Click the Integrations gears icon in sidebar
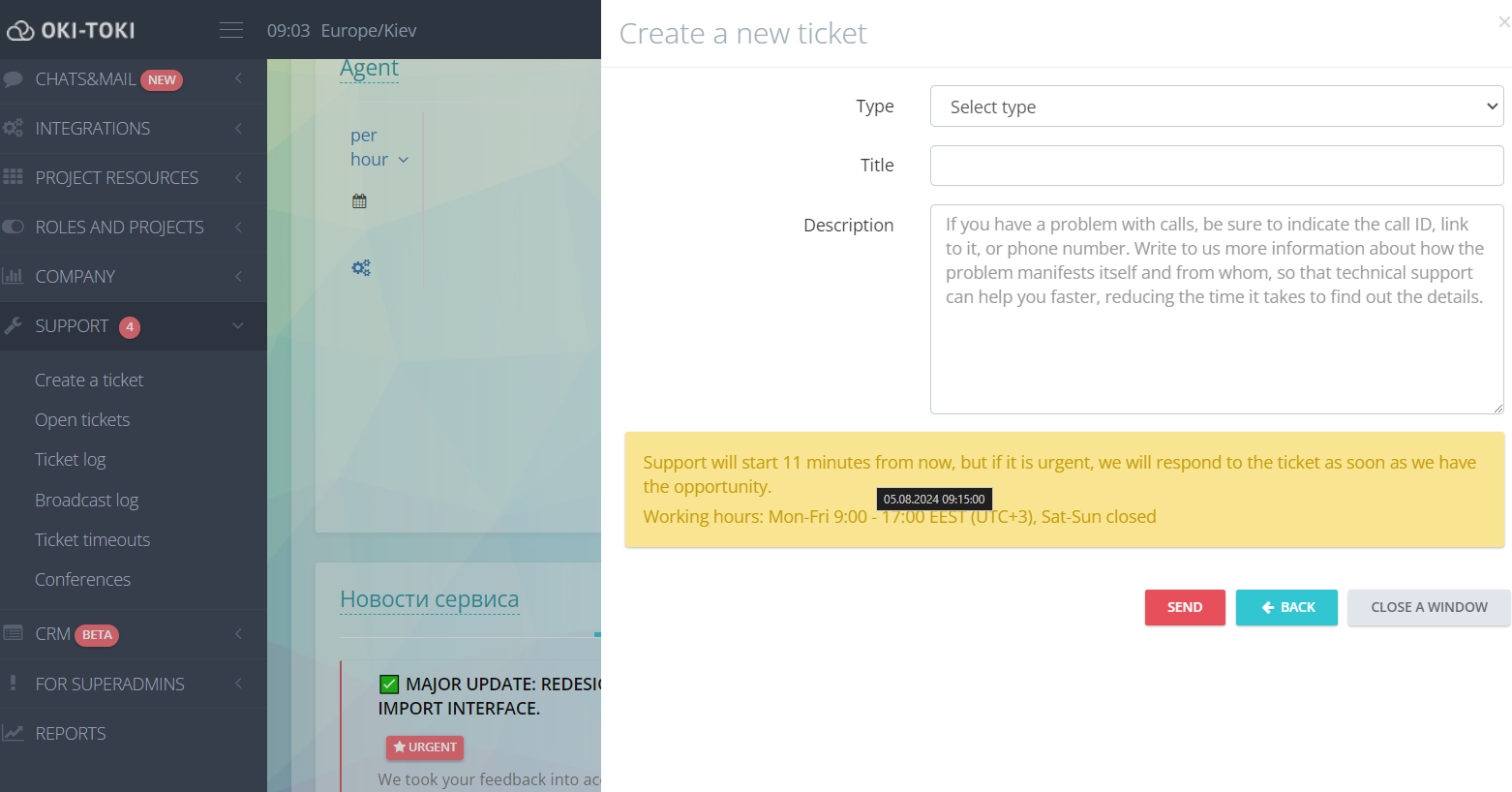 (13, 128)
